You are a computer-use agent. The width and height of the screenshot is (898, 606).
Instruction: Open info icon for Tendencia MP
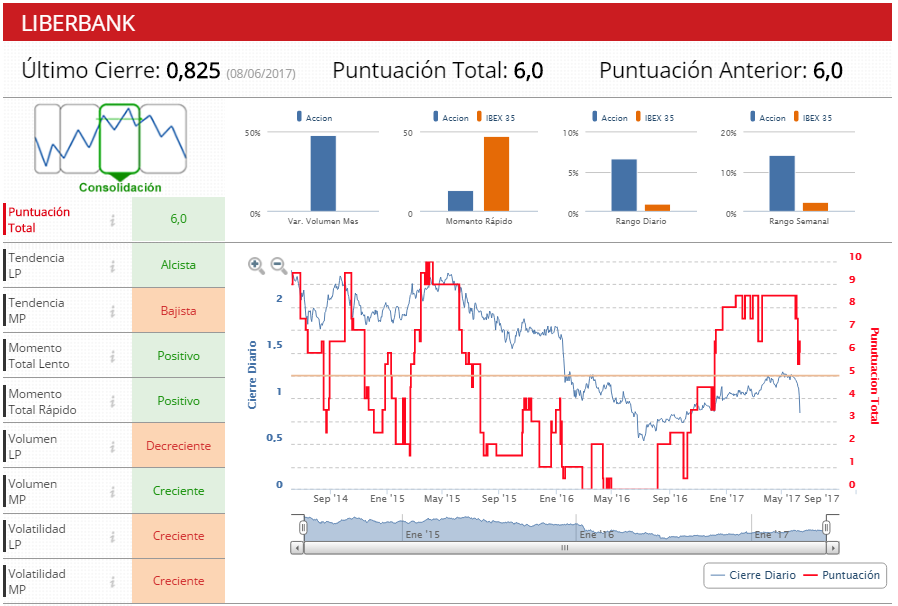[113, 311]
